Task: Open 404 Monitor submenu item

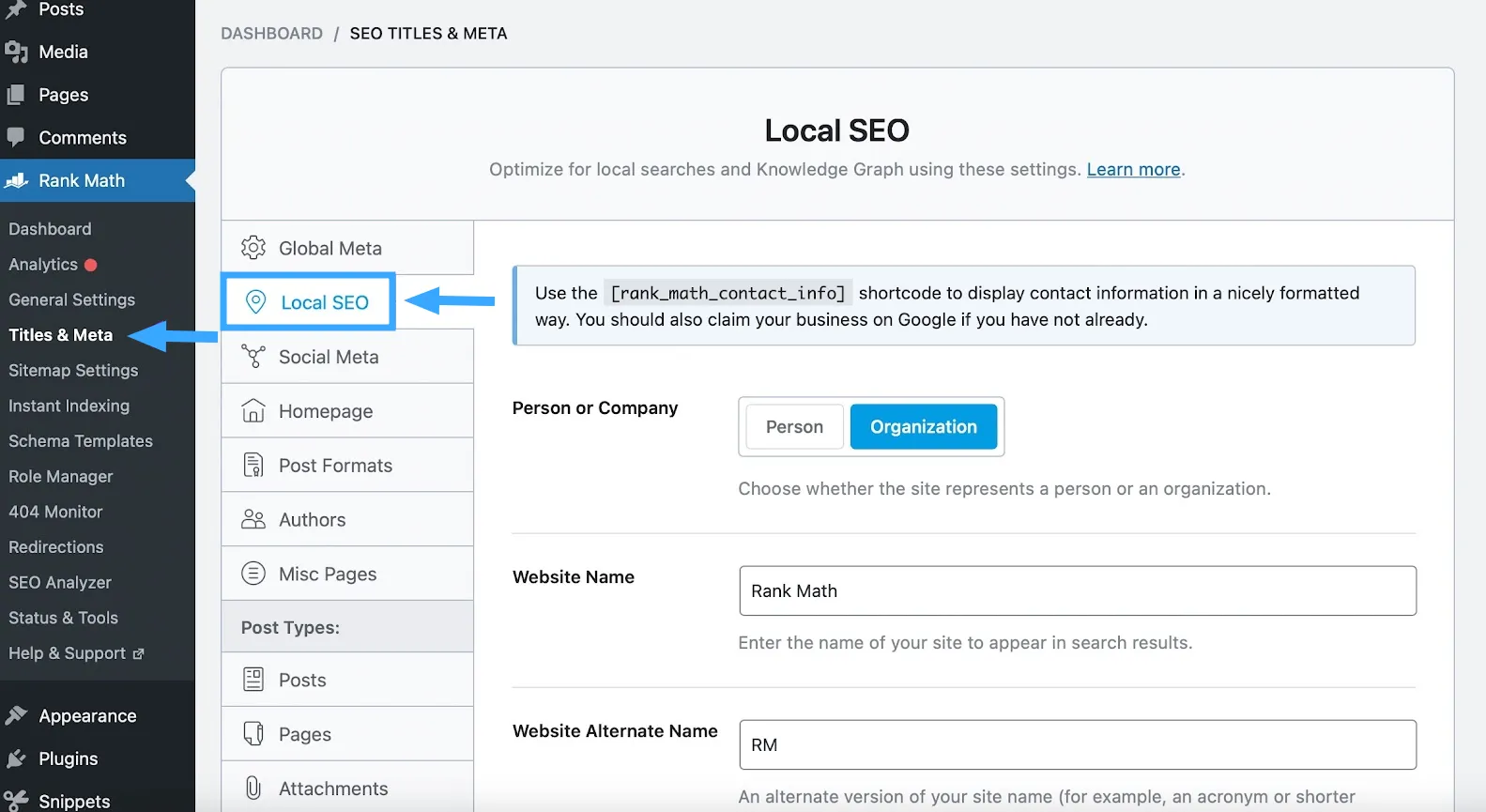Action: pyautogui.click(x=55, y=512)
